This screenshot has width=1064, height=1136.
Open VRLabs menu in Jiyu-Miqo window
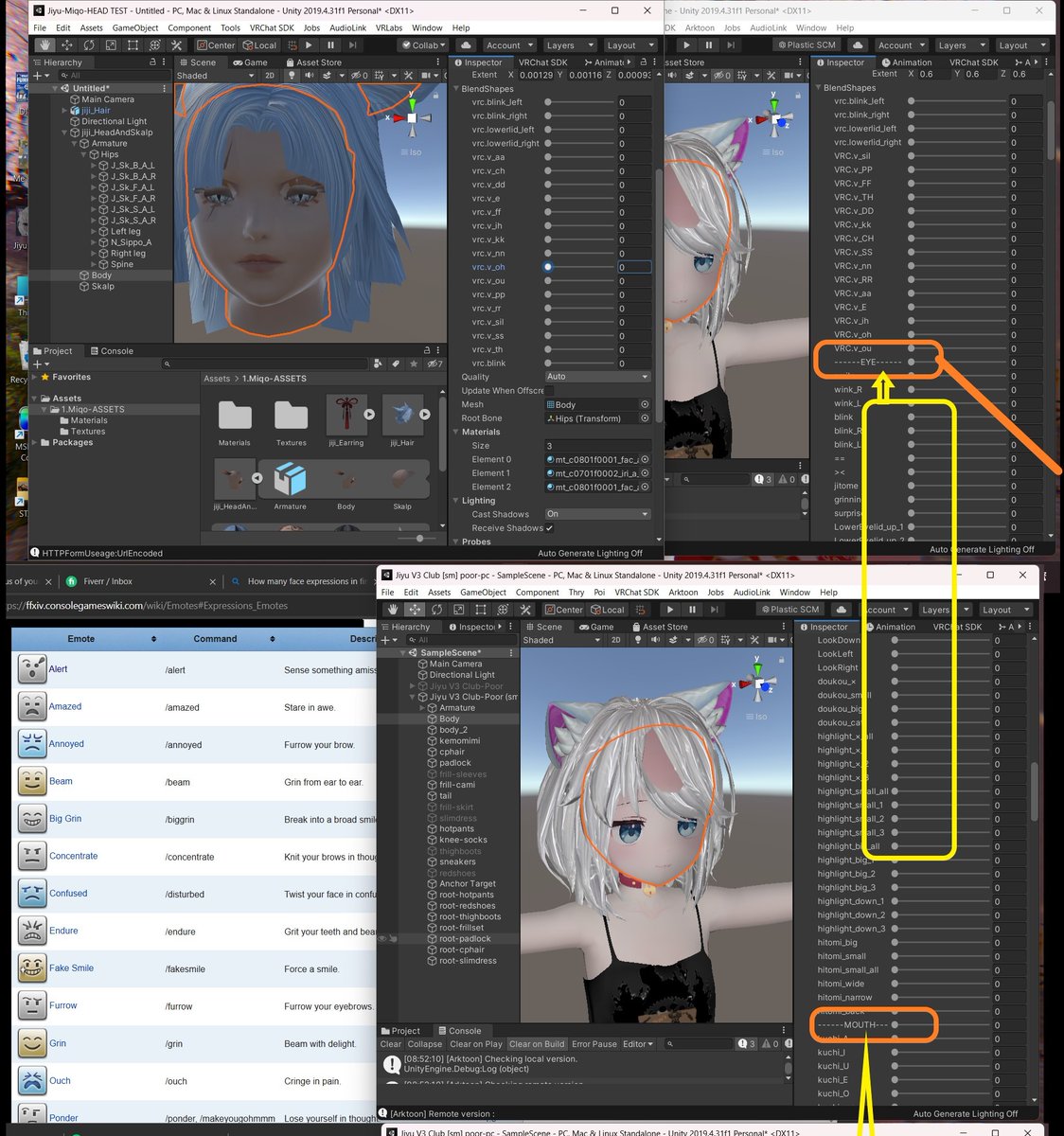(x=389, y=27)
